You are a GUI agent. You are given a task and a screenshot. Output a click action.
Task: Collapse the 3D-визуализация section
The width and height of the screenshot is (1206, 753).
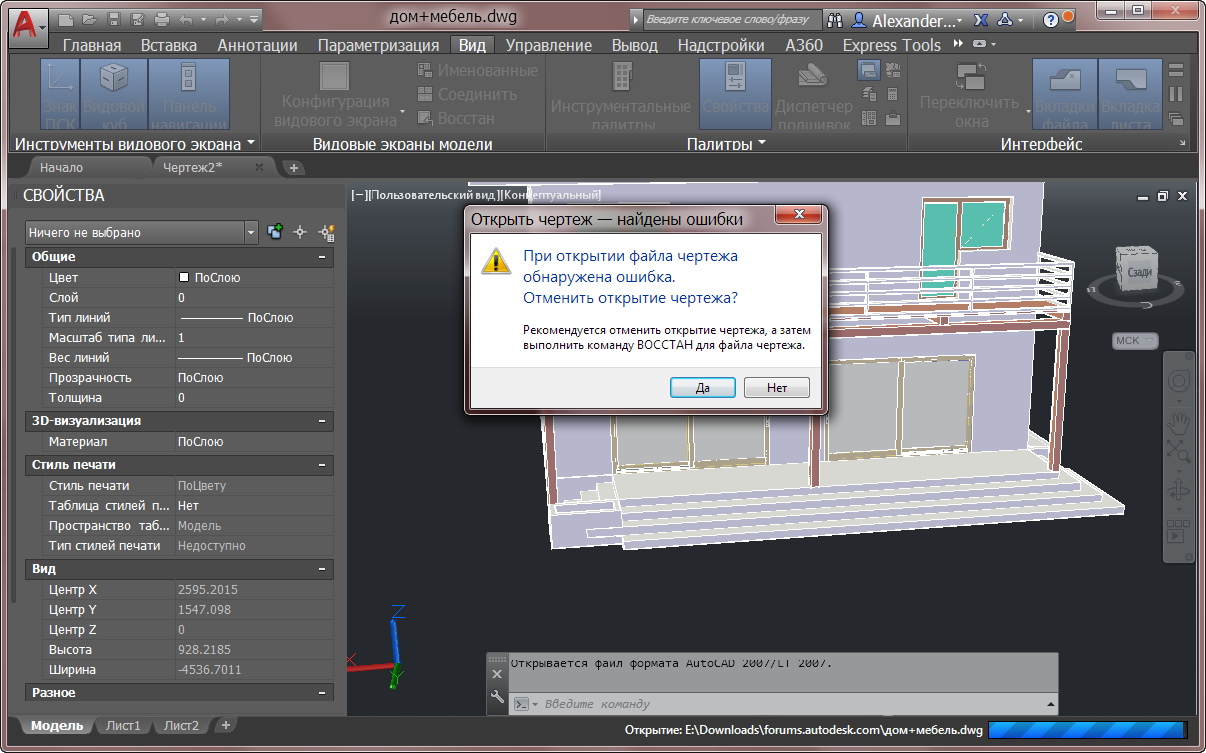coord(322,421)
